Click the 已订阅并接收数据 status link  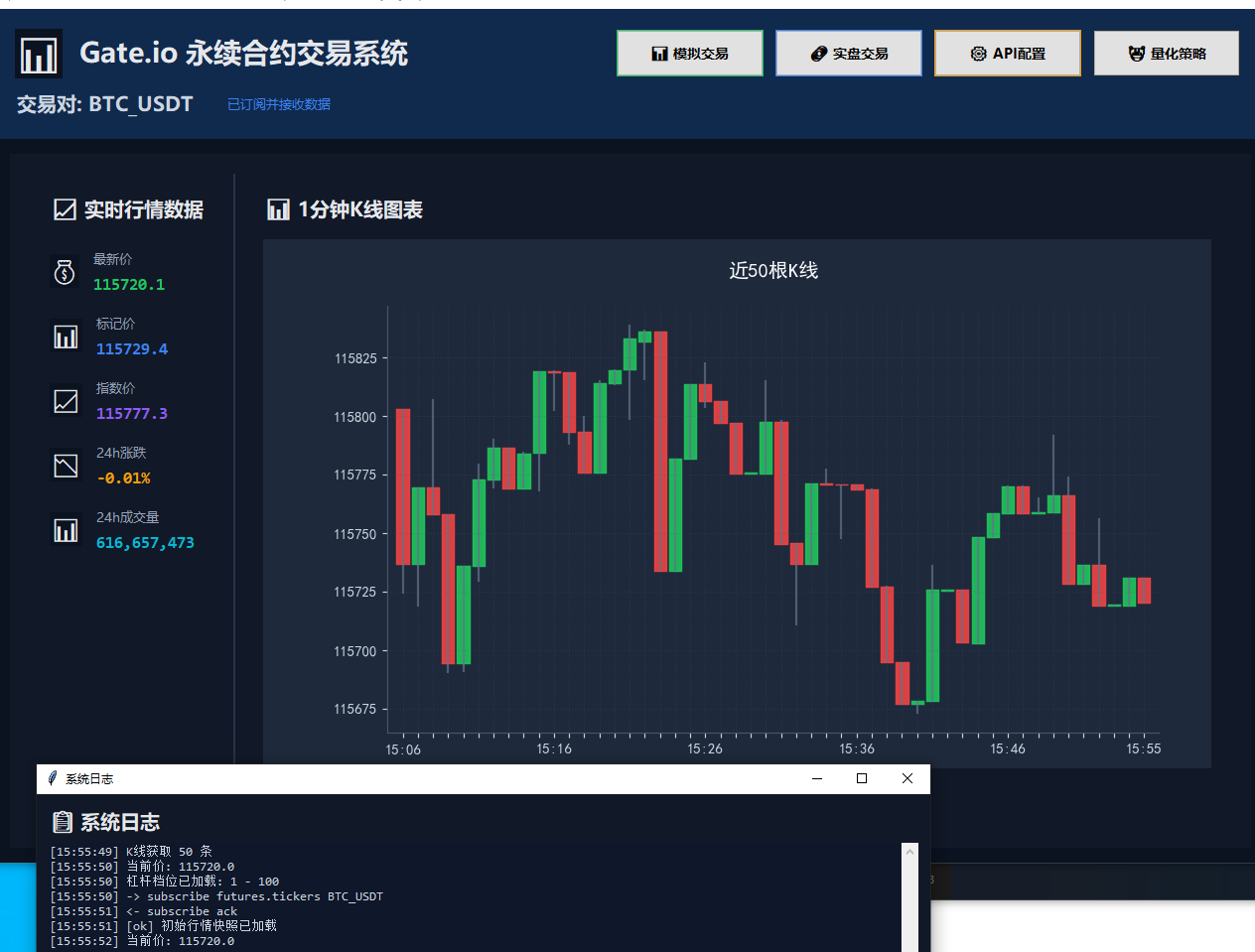coord(279,104)
